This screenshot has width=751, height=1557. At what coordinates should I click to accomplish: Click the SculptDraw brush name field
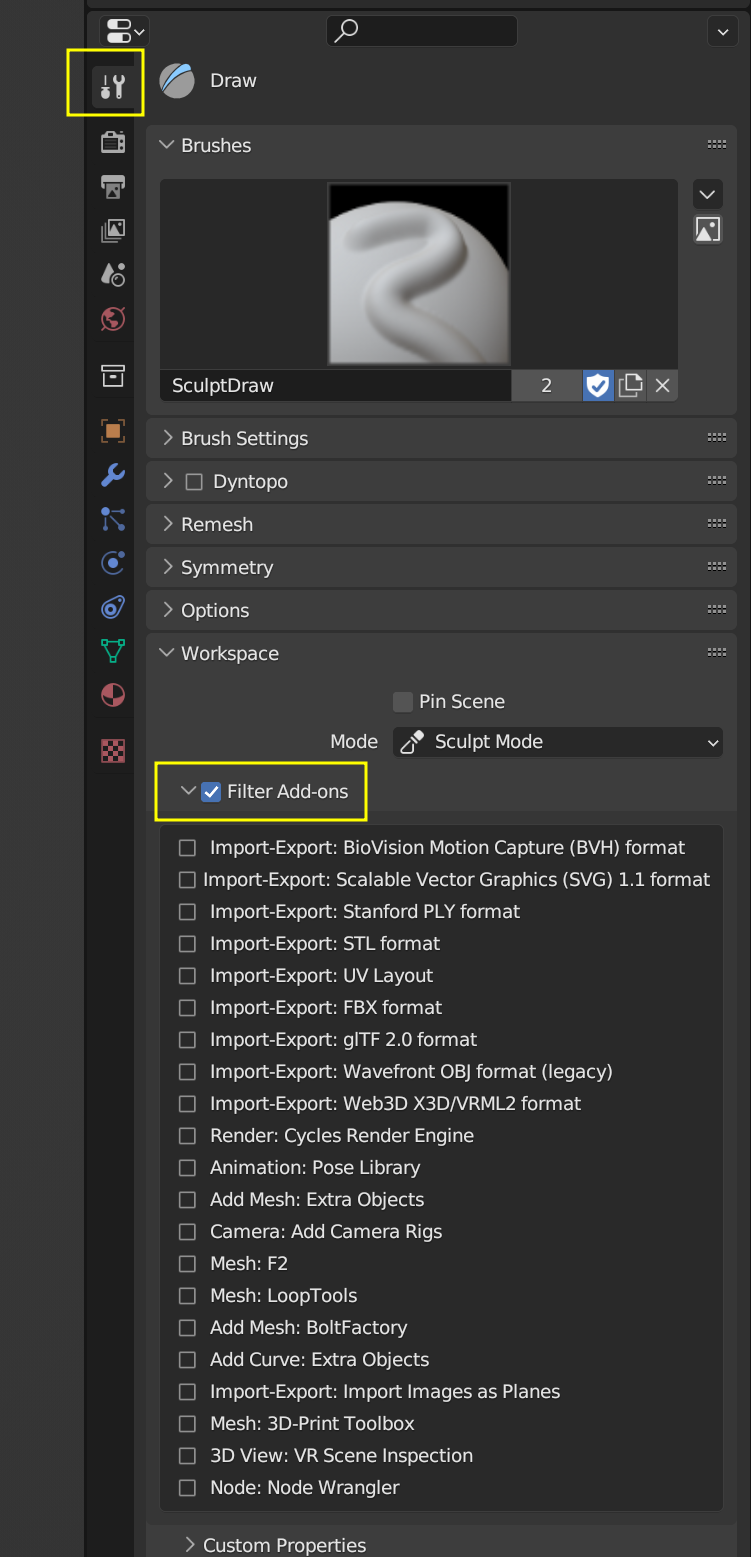pyautogui.click(x=335, y=385)
